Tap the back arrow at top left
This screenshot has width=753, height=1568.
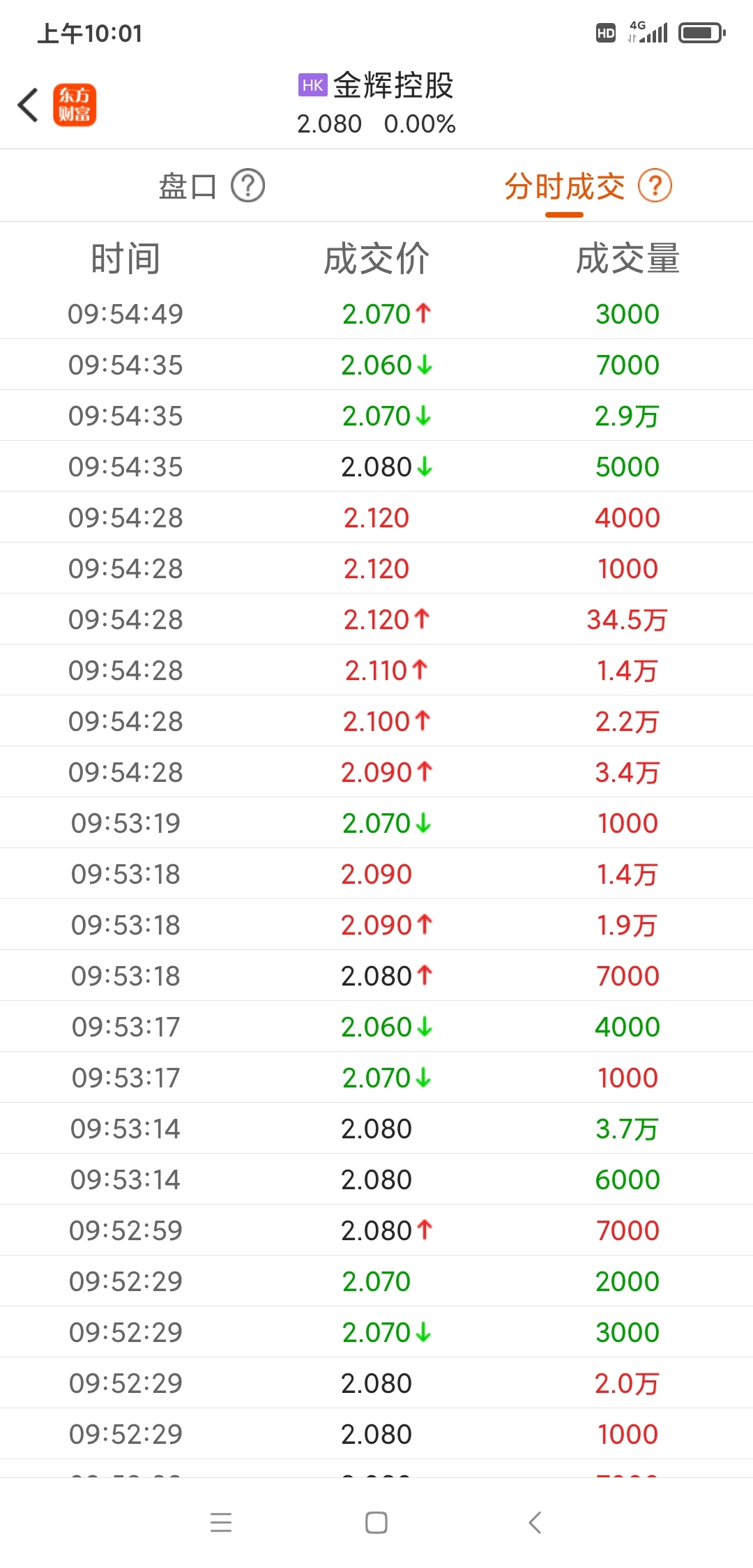pyautogui.click(x=28, y=105)
